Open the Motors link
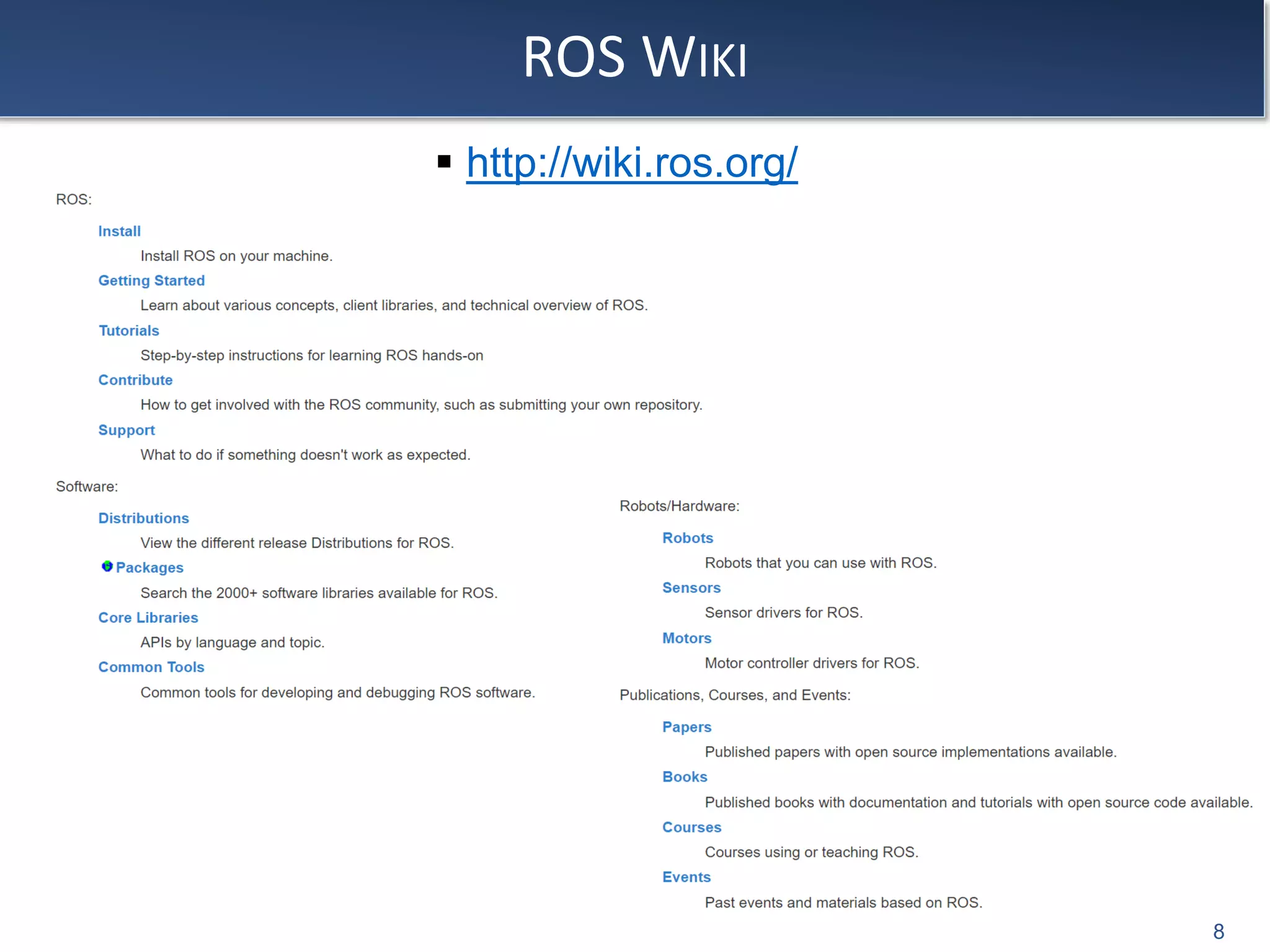1270x952 pixels. (x=686, y=638)
